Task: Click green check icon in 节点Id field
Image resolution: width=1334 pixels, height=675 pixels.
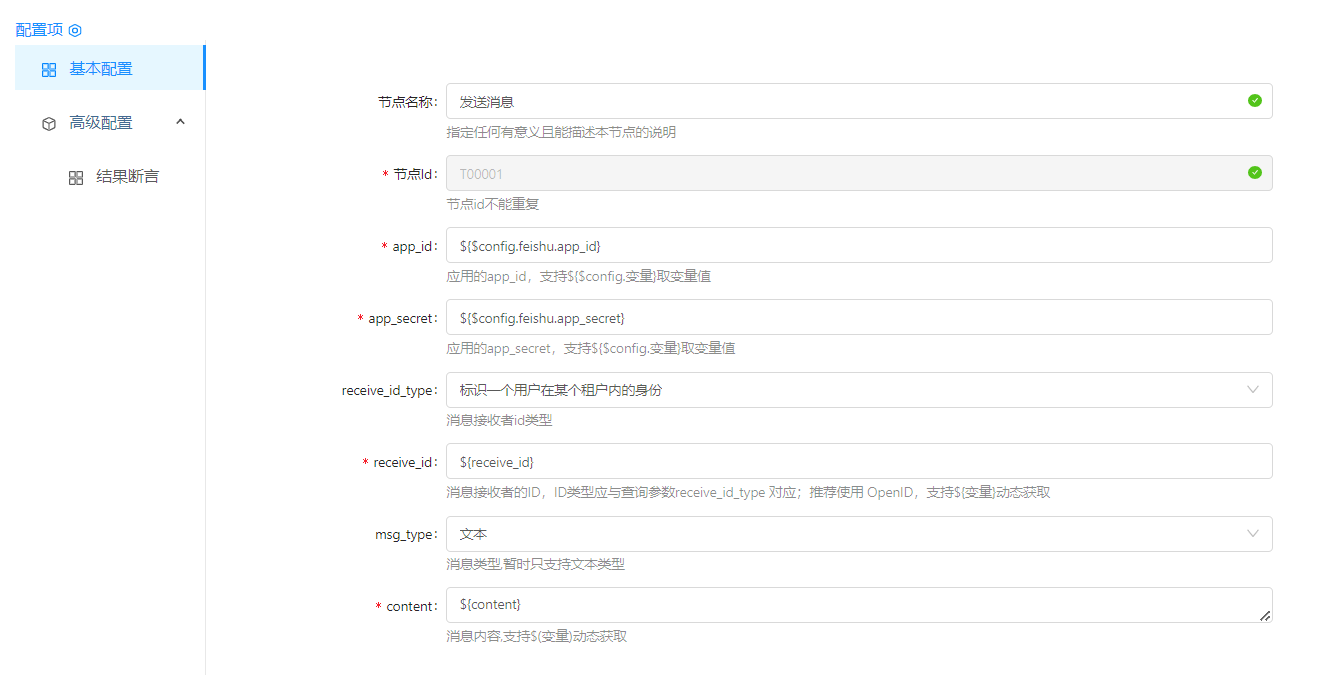Action: pyautogui.click(x=1254, y=173)
